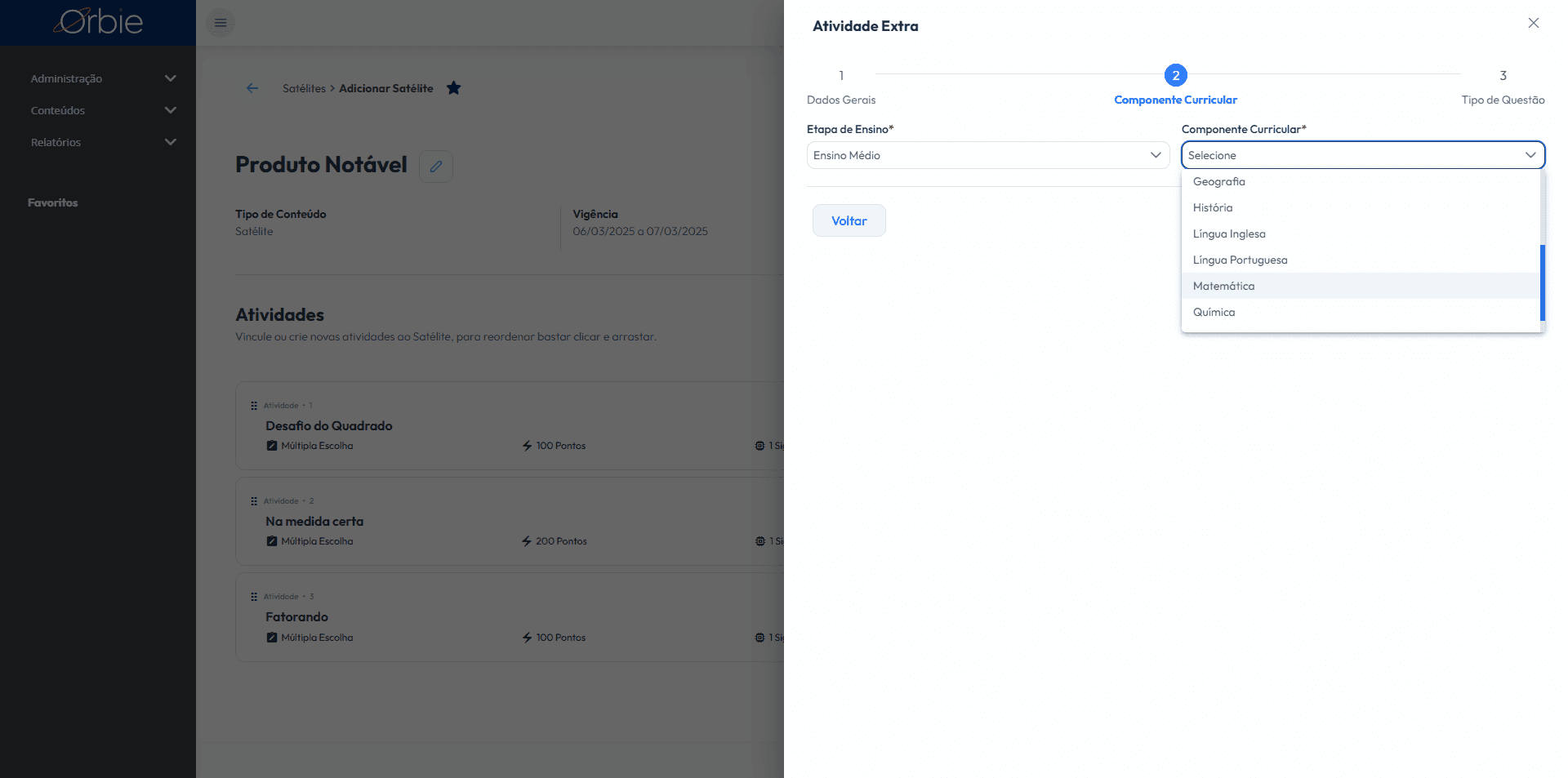Click the Múltipla Escolha icon under Na medida certa
The width and height of the screenshot is (1568, 778).
tap(272, 541)
